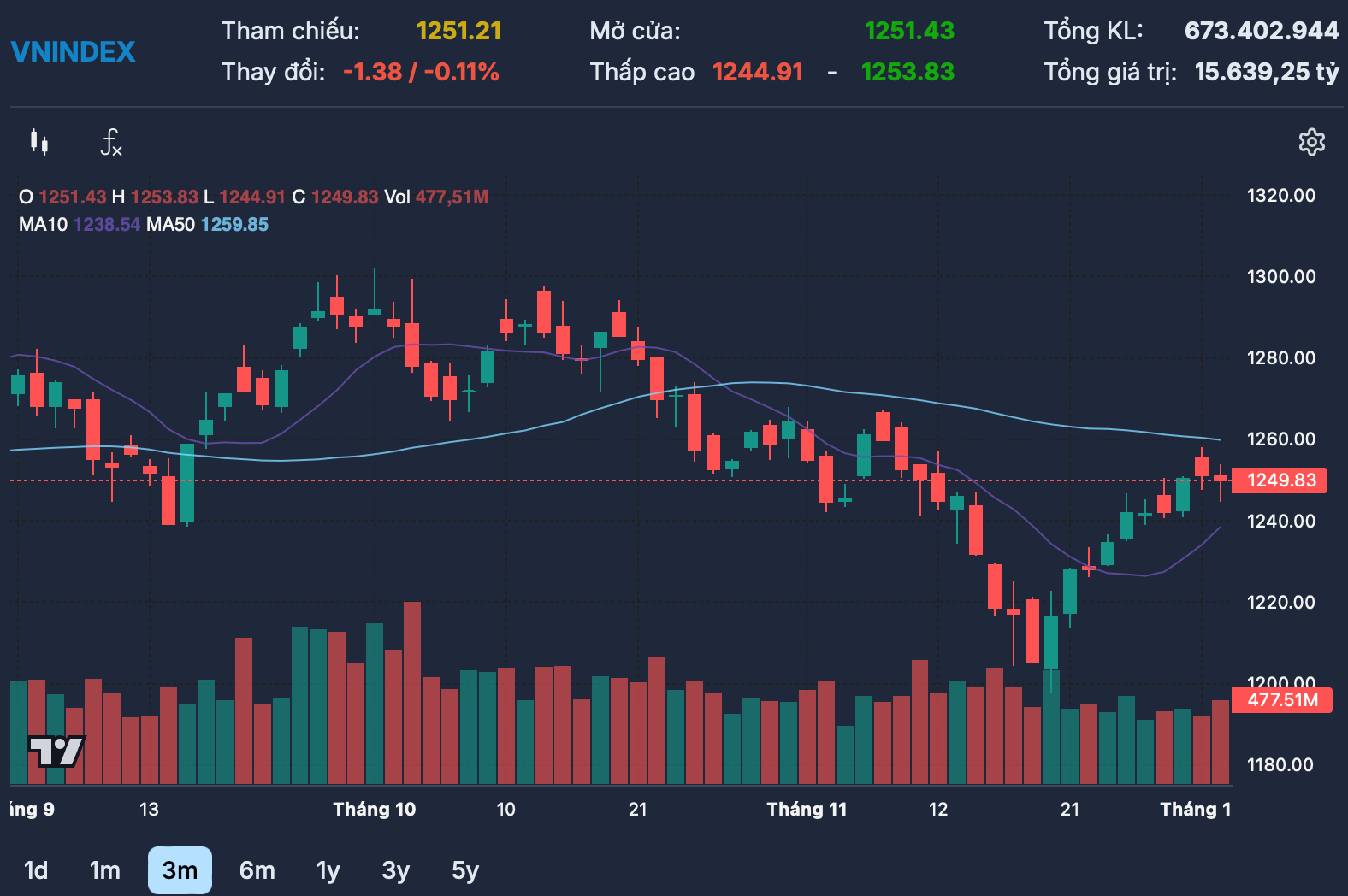Click the MA10 indicator legend
This screenshot has height=896, width=1348.
tap(80, 224)
